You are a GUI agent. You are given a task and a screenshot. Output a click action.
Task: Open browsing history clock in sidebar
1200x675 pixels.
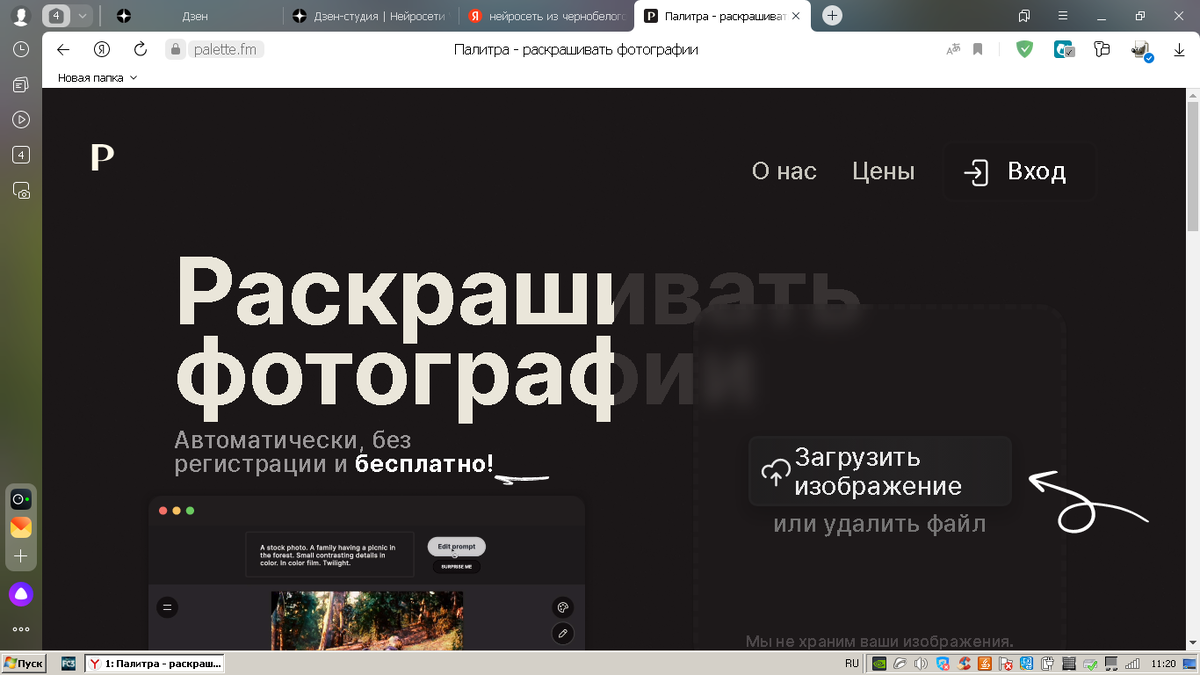(x=21, y=50)
